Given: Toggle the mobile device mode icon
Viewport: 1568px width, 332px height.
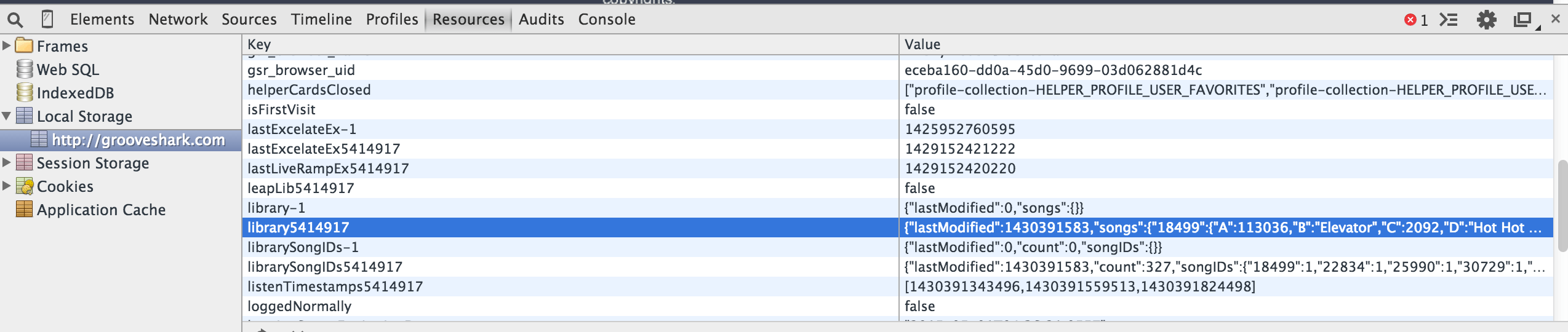Looking at the screenshot, I should pyautogui.click(x=47, y=20).
